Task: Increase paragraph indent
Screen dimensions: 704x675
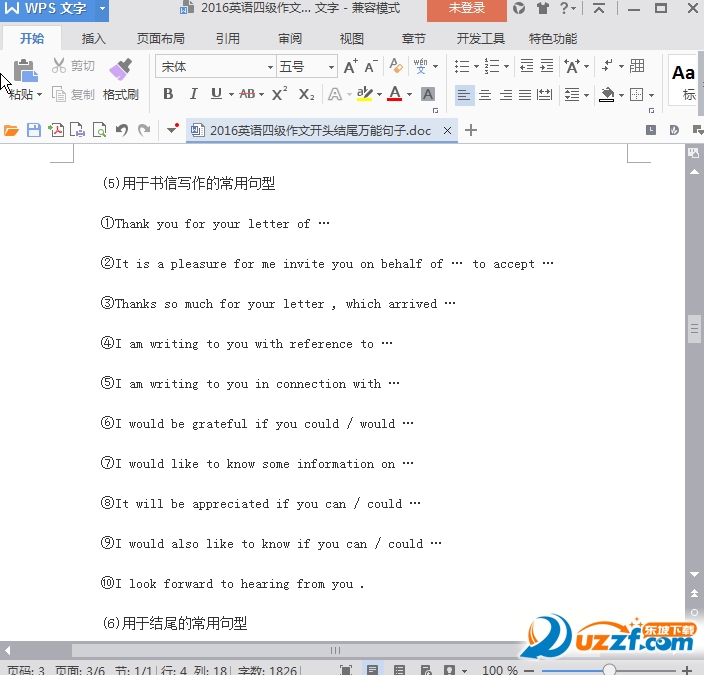Action: point(546,66)
